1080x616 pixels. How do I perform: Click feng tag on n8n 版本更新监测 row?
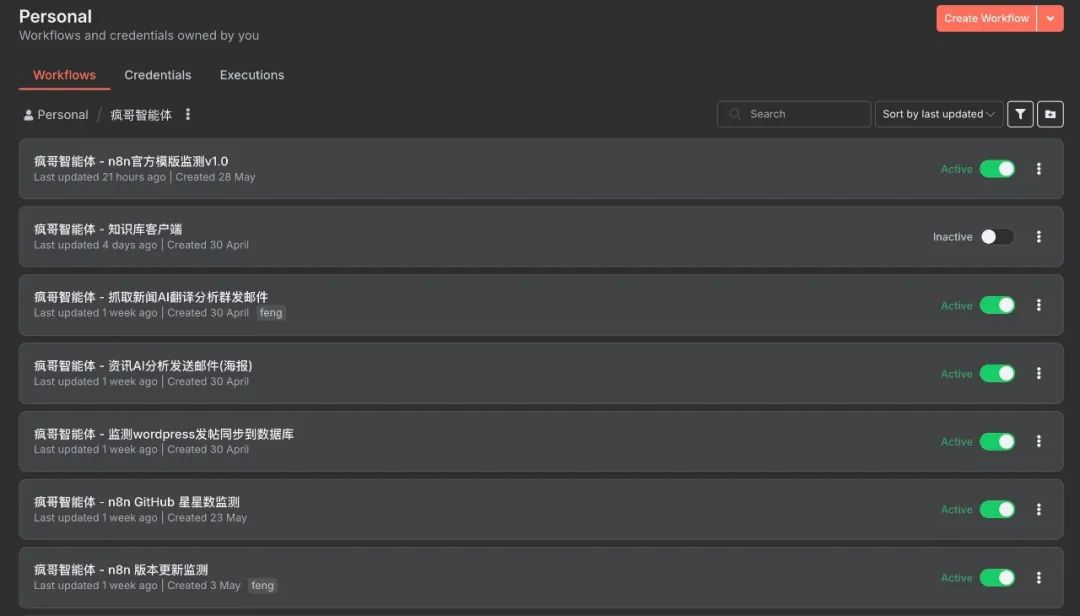pyautogui.click(x=262, y=586)
